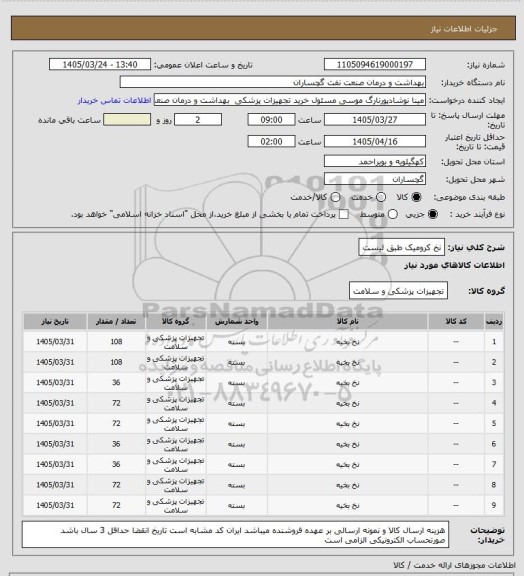The width and height of the screenshot is (524, 576).
Task: Click the تاریخ نیاز column header
Action: 55,321
